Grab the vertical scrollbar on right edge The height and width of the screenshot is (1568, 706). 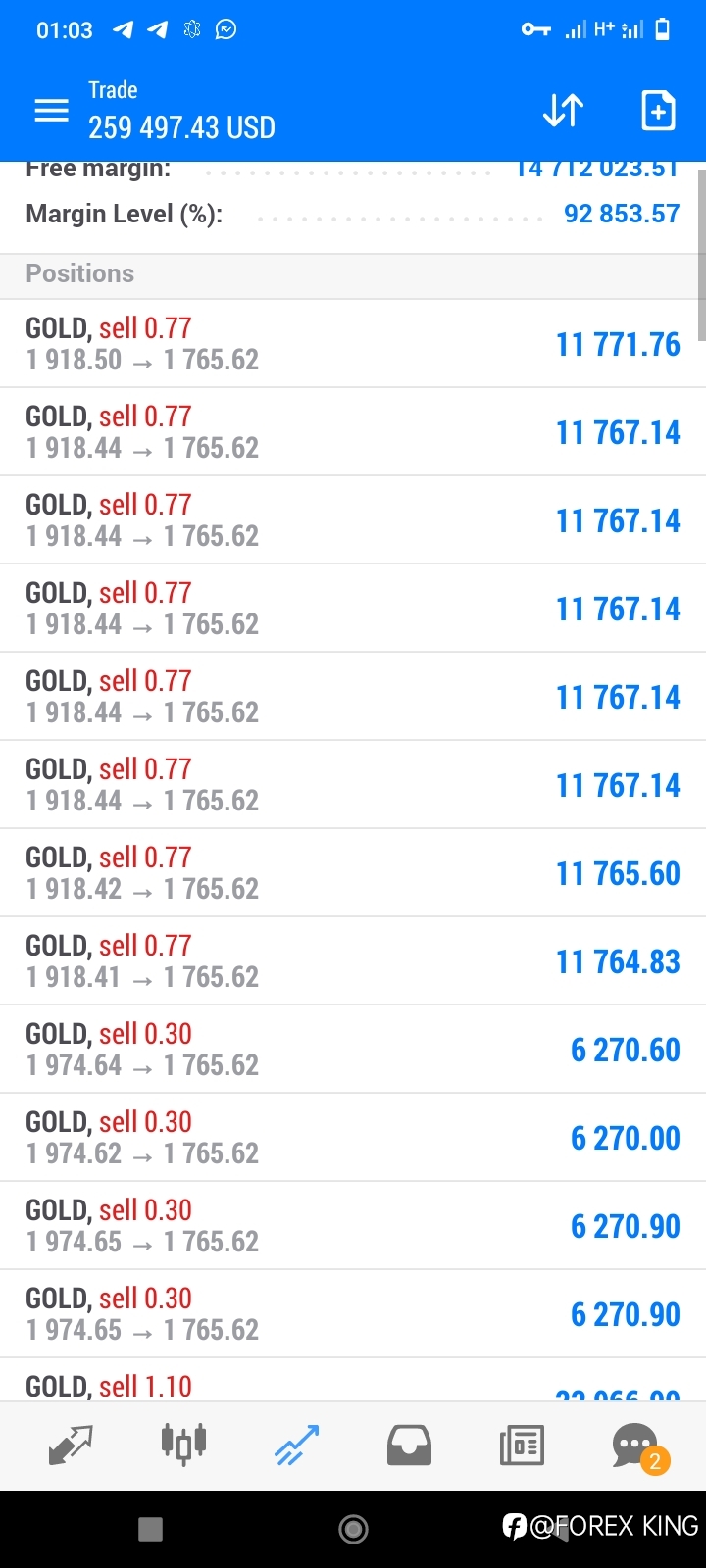click(700, 255)
